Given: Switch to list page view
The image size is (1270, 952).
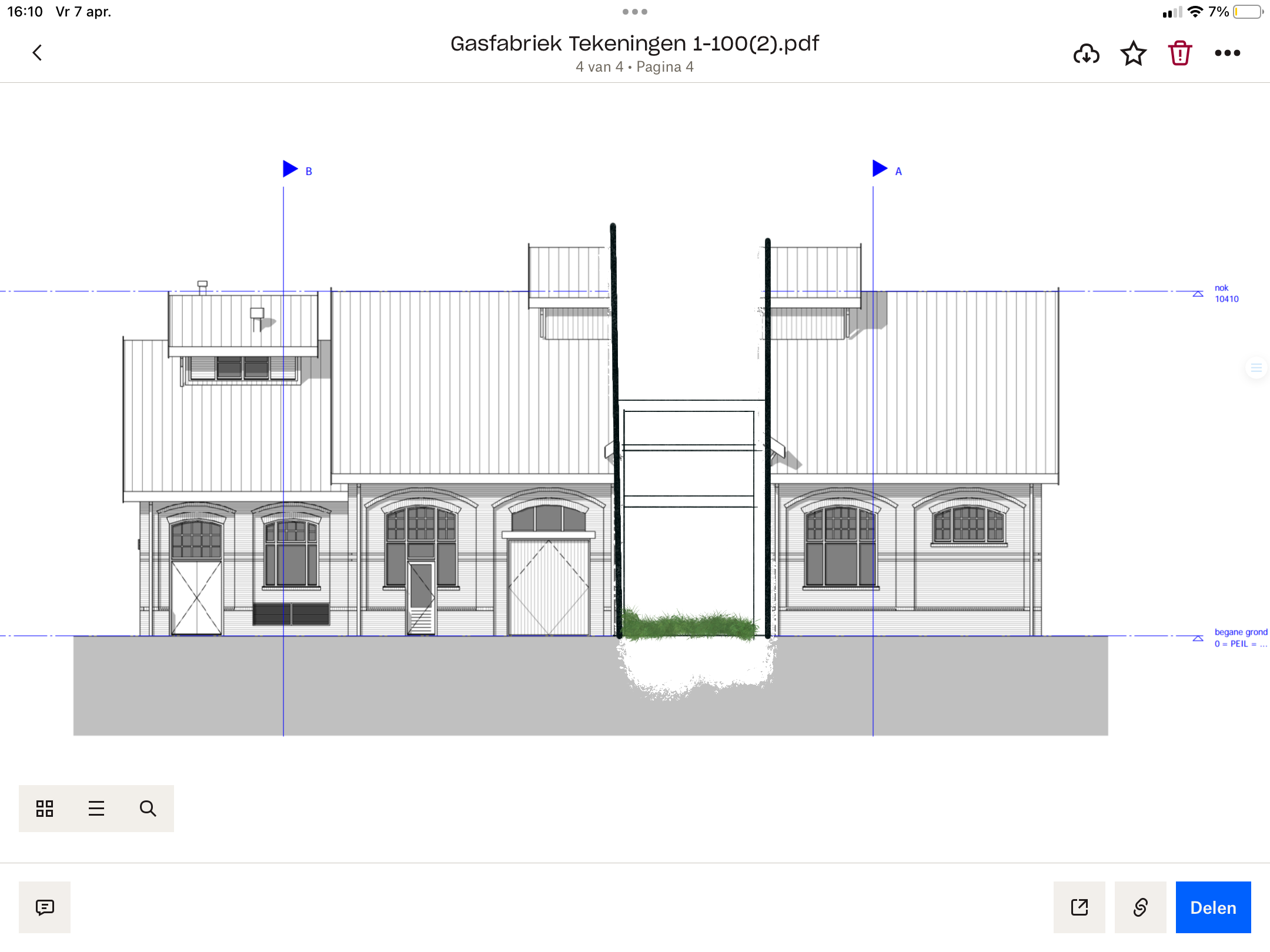Looking at the screenshot, I should [96, 809].
